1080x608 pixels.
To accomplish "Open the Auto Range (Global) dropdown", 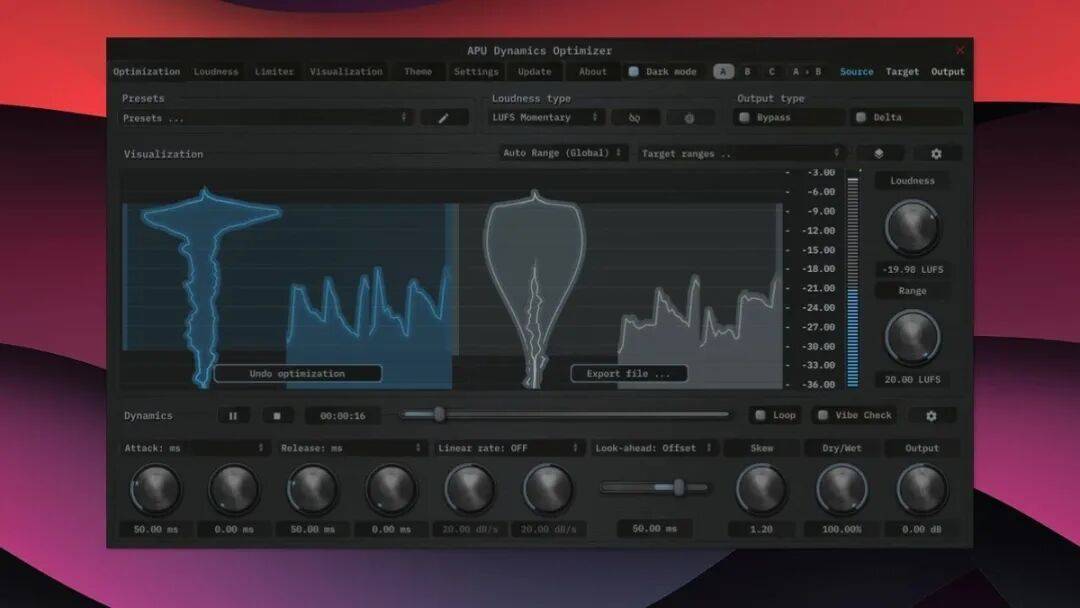I will (561, 153).
